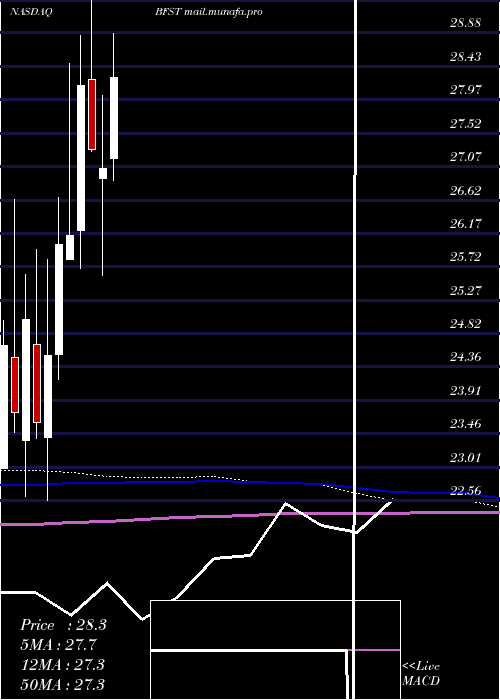
Task: Select the 26.17 price axis label
Action: [466, 223]
